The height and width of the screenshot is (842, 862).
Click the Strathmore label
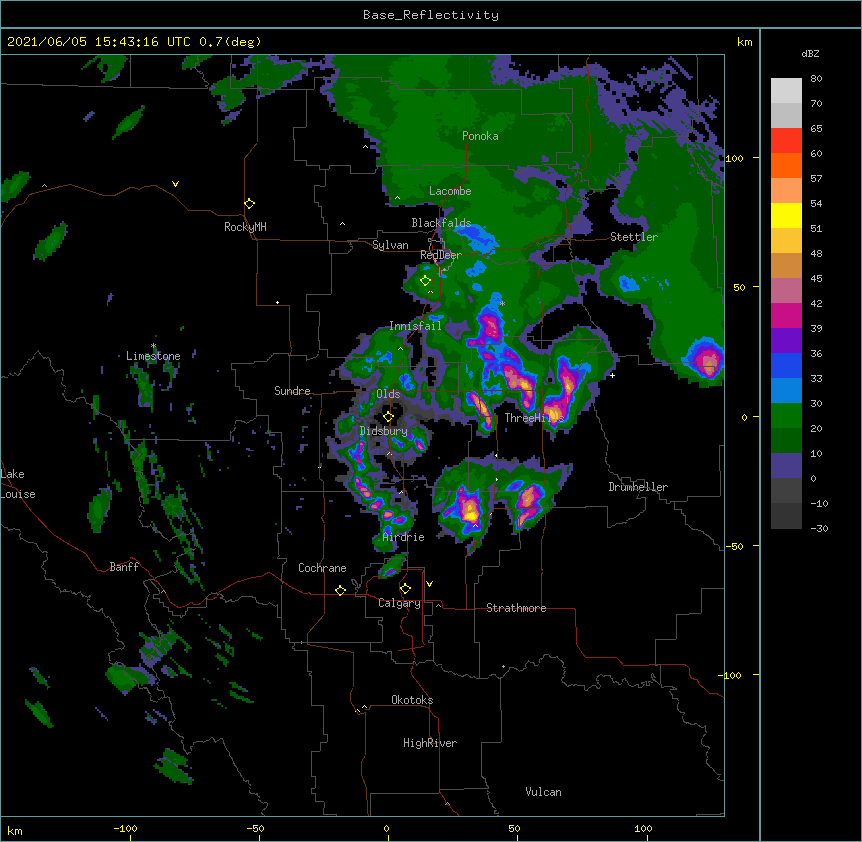[516, 608]
